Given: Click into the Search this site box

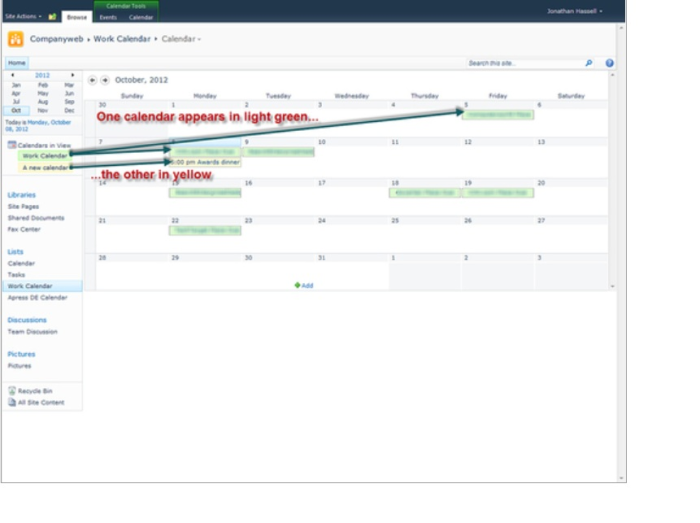Looking at the screenshot, I should point(524,63).
